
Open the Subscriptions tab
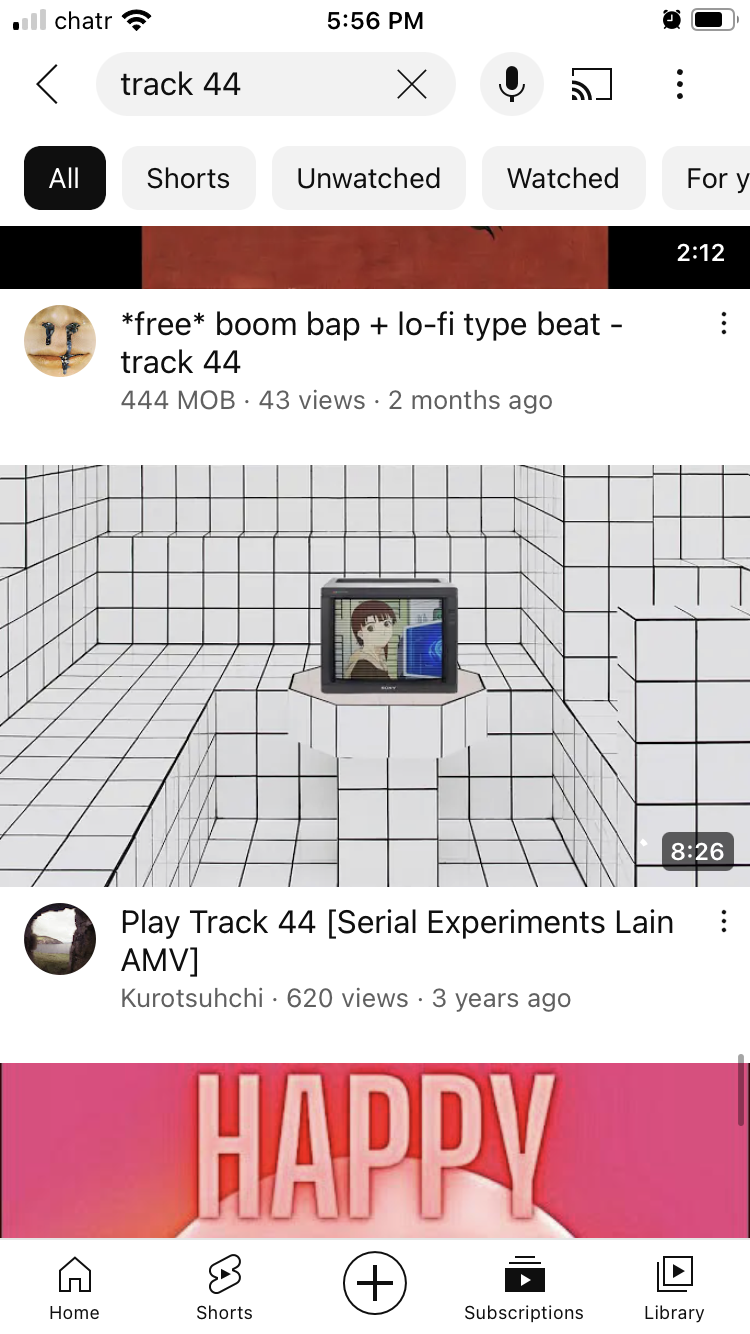pyautogui.click(x=524, y=1289)
